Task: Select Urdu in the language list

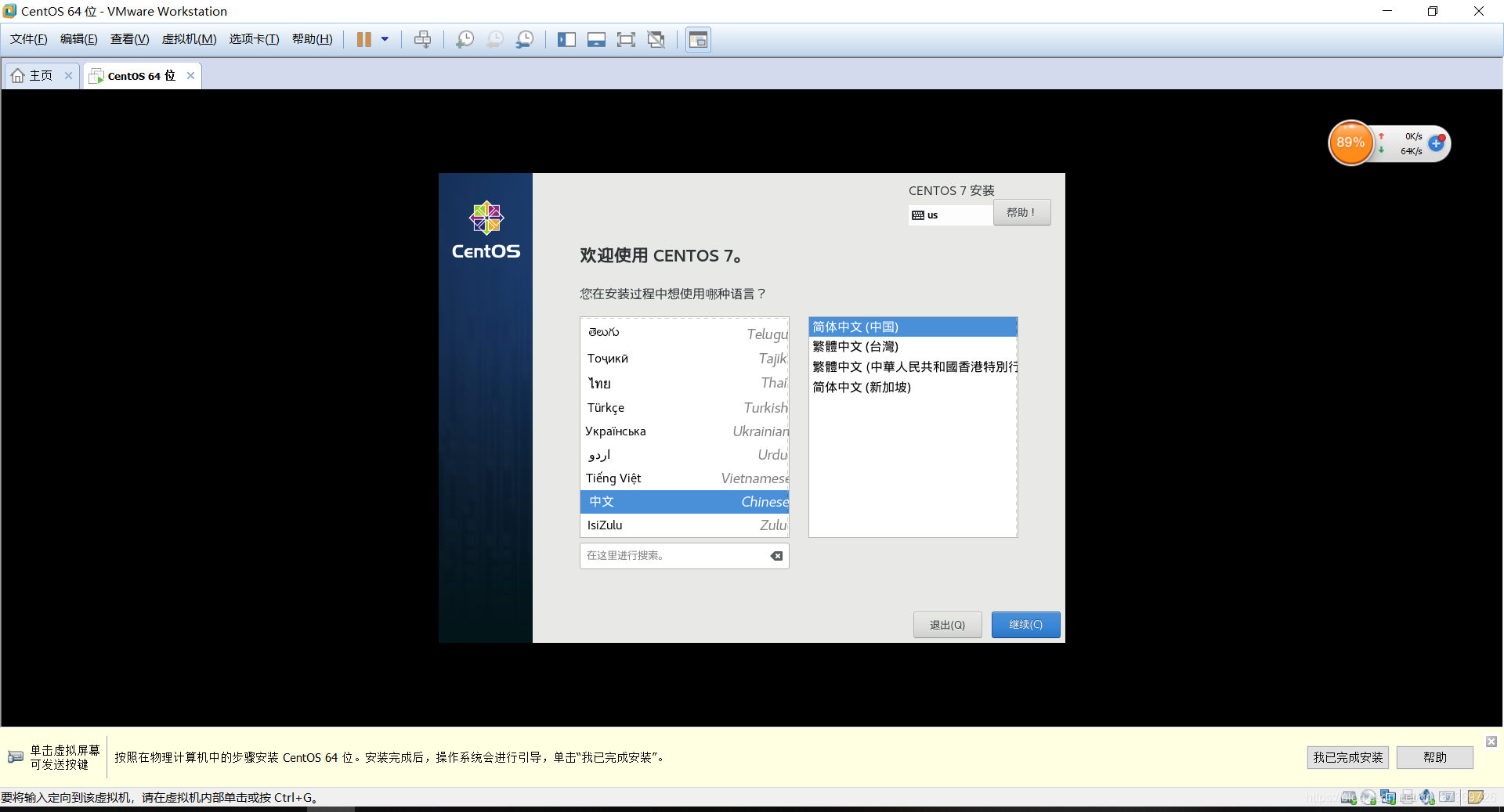Action: (685, 454)
